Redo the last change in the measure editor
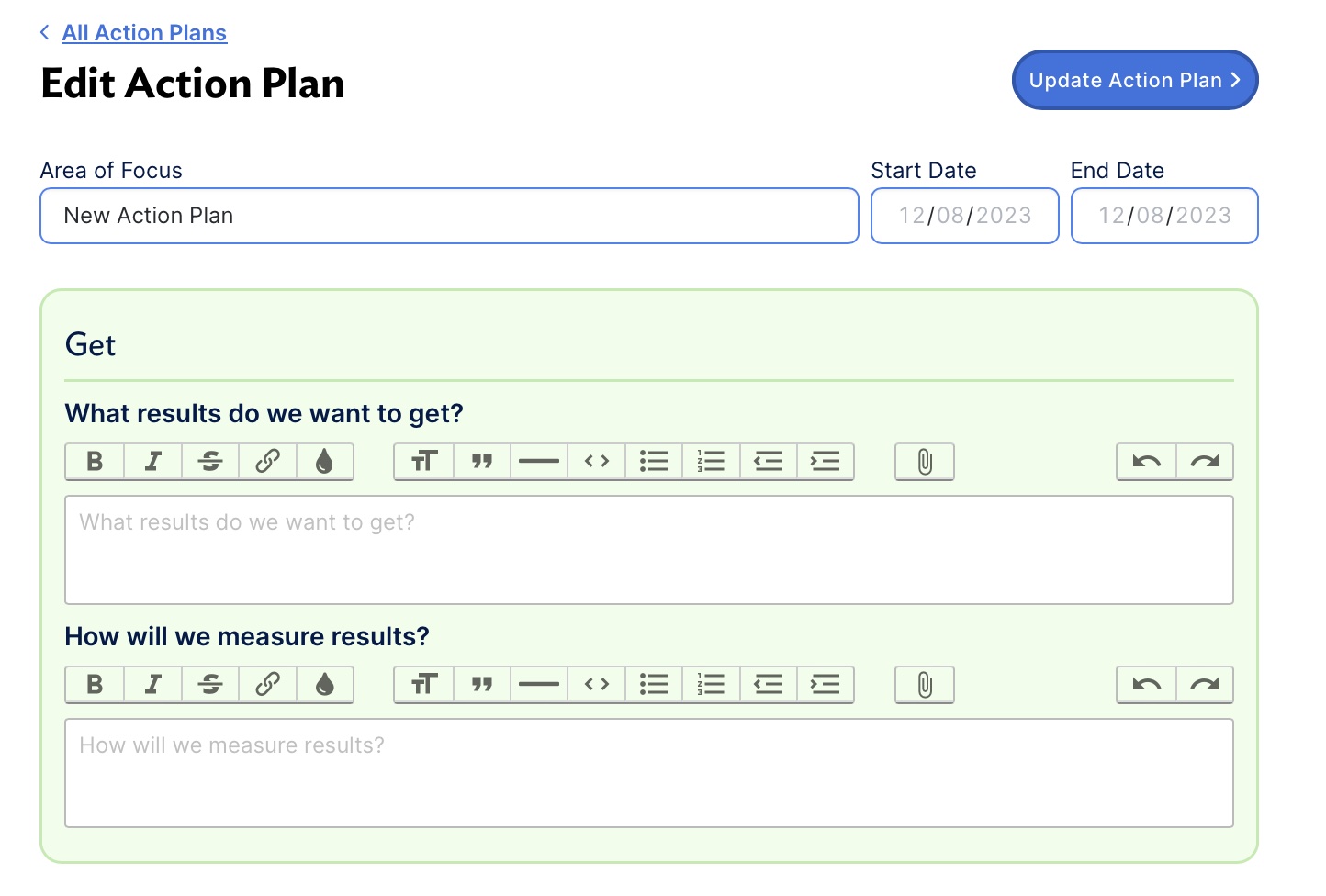The height and width of the screenshot is (896, 1326). 1204,684
